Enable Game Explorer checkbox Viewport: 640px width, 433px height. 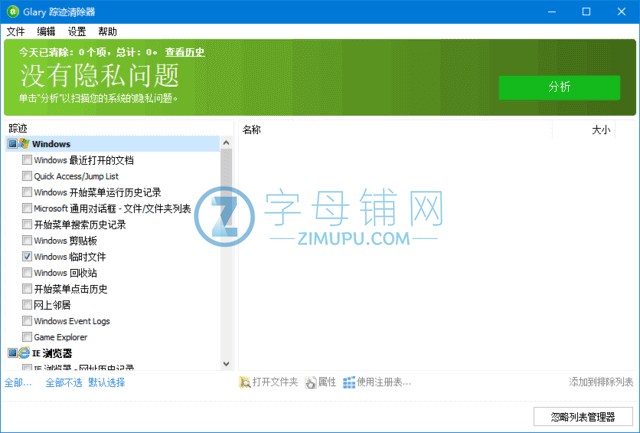[27, 337]
